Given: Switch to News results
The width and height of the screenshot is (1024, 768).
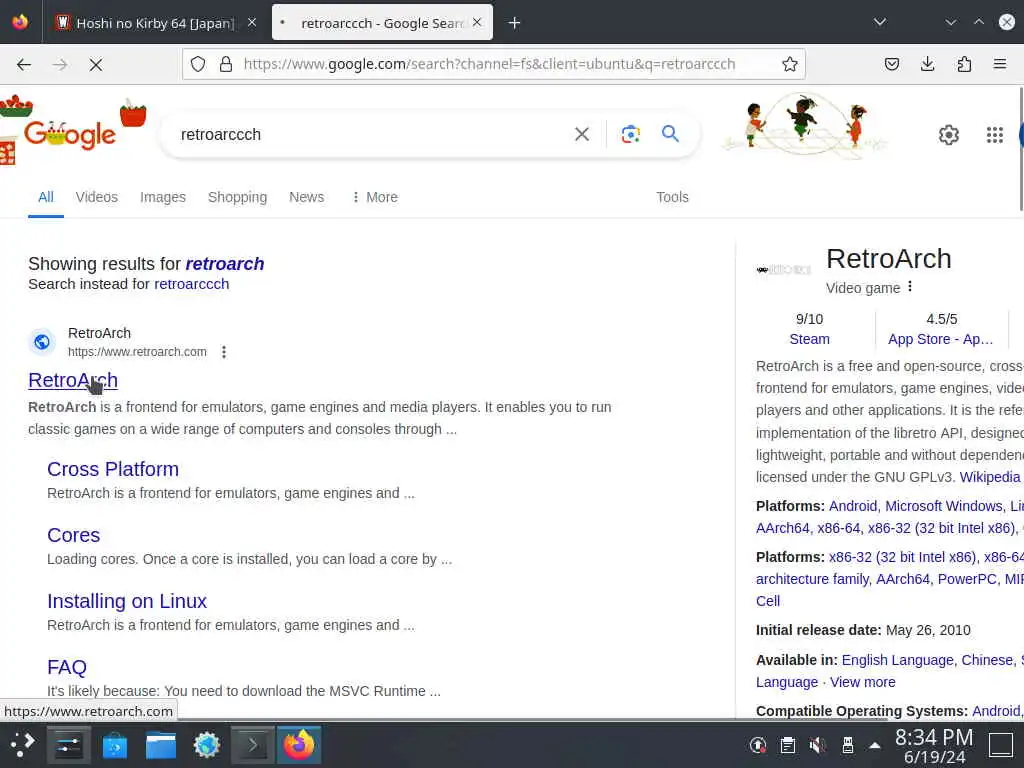Looking at the screenshot, I should pos(306,197).
